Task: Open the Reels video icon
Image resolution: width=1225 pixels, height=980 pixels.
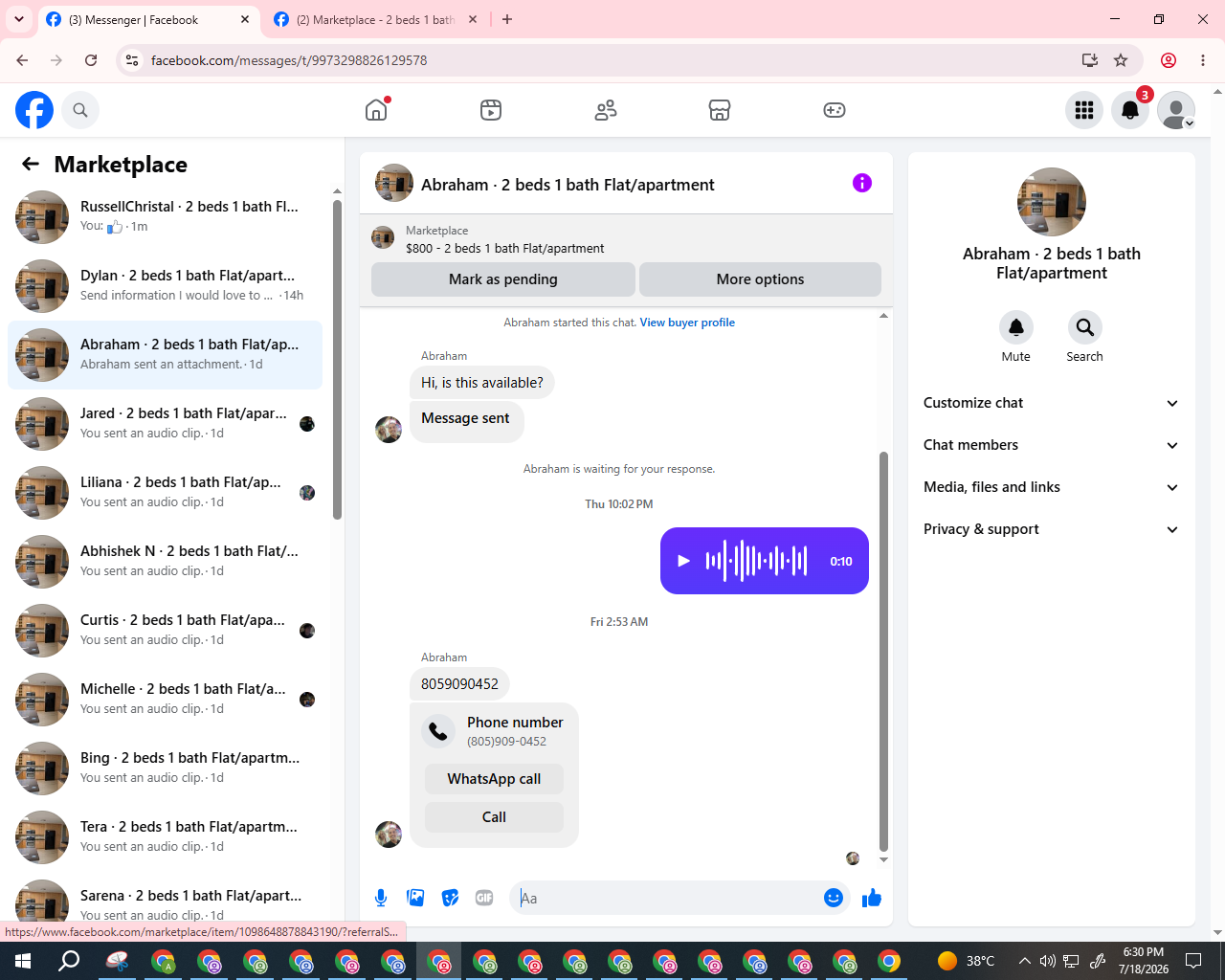Action: click(x=491, y=110)
